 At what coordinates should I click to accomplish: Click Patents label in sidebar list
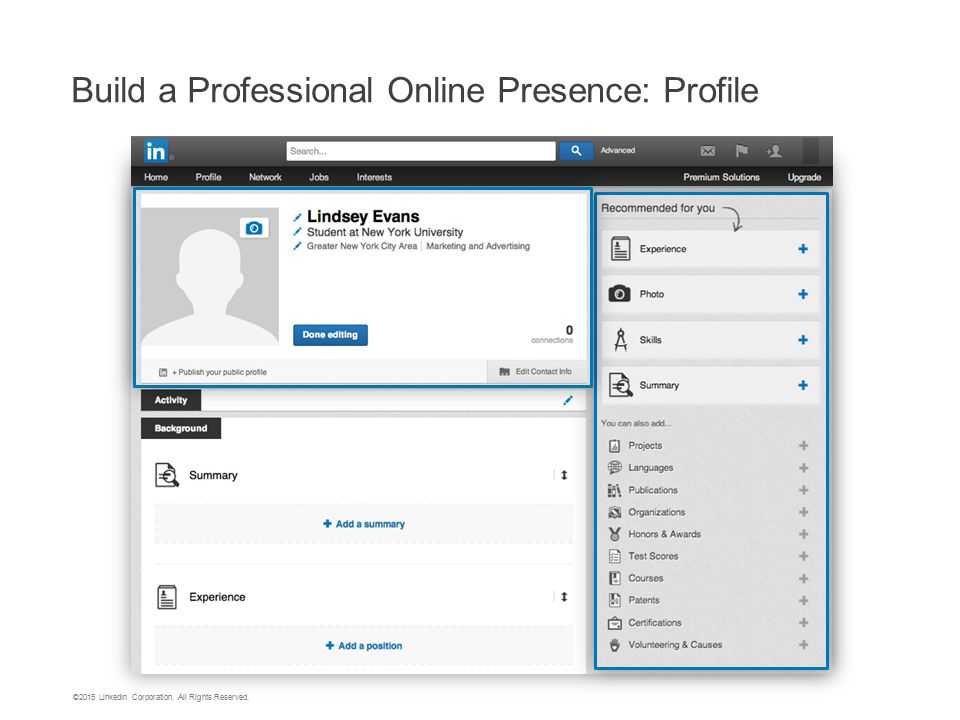click(644, 601)
